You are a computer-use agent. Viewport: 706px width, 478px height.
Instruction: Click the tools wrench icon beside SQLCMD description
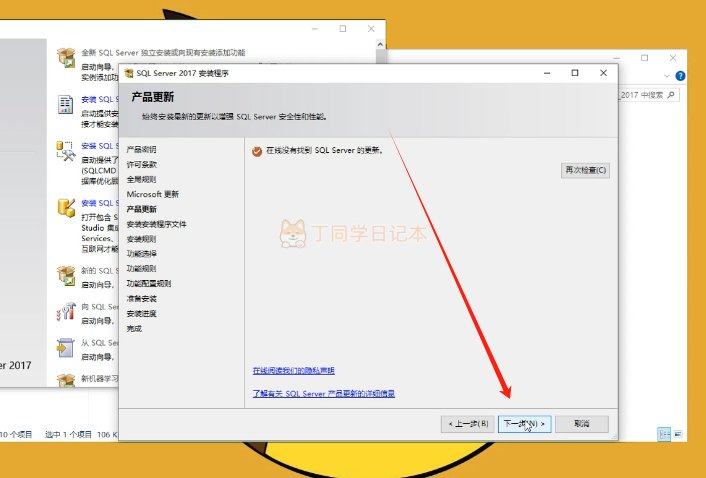pos(66,151)
